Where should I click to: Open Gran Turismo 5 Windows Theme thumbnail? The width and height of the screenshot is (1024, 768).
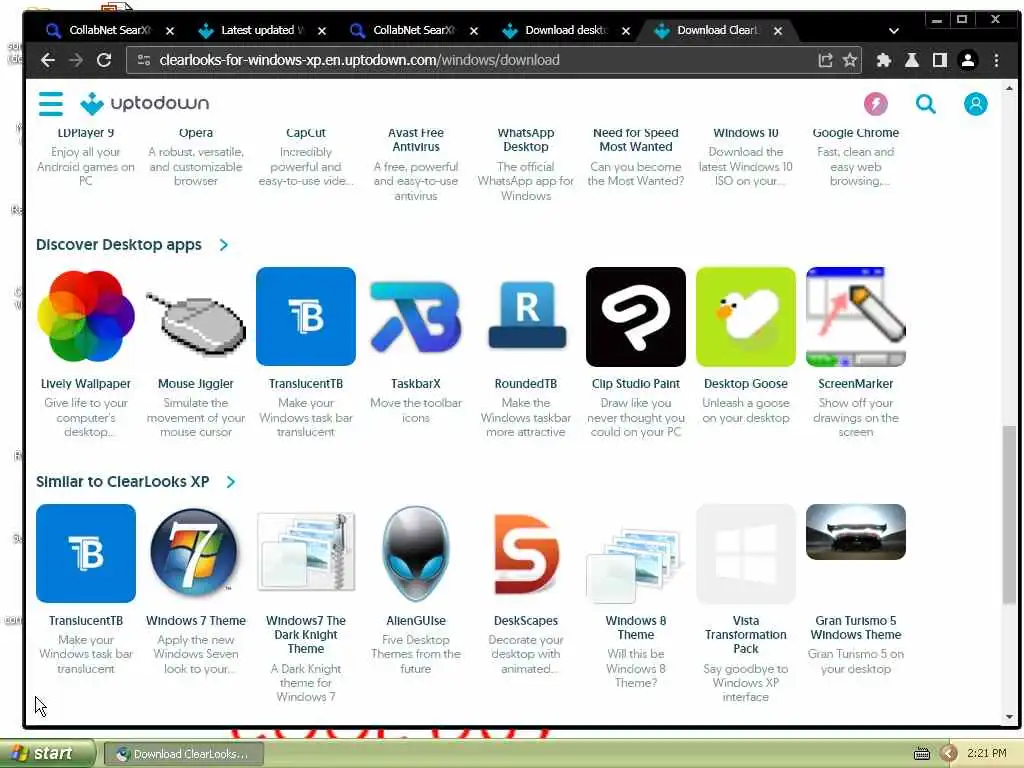coord(856,532)
